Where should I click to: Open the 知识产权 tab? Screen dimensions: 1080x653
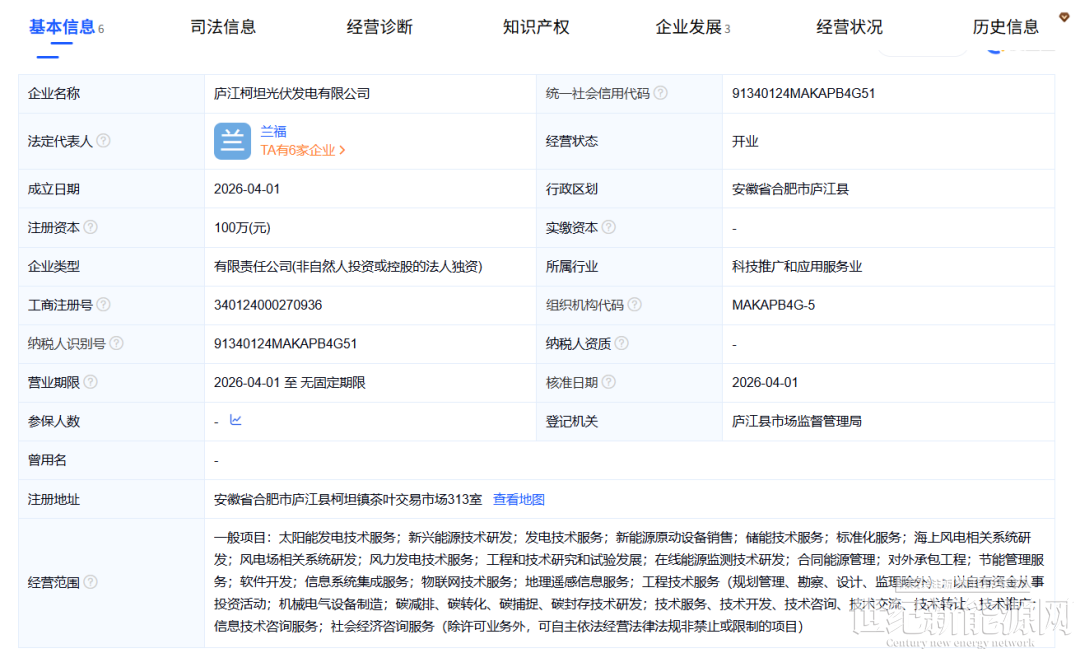pyautogui.click(x=536, y=27)
